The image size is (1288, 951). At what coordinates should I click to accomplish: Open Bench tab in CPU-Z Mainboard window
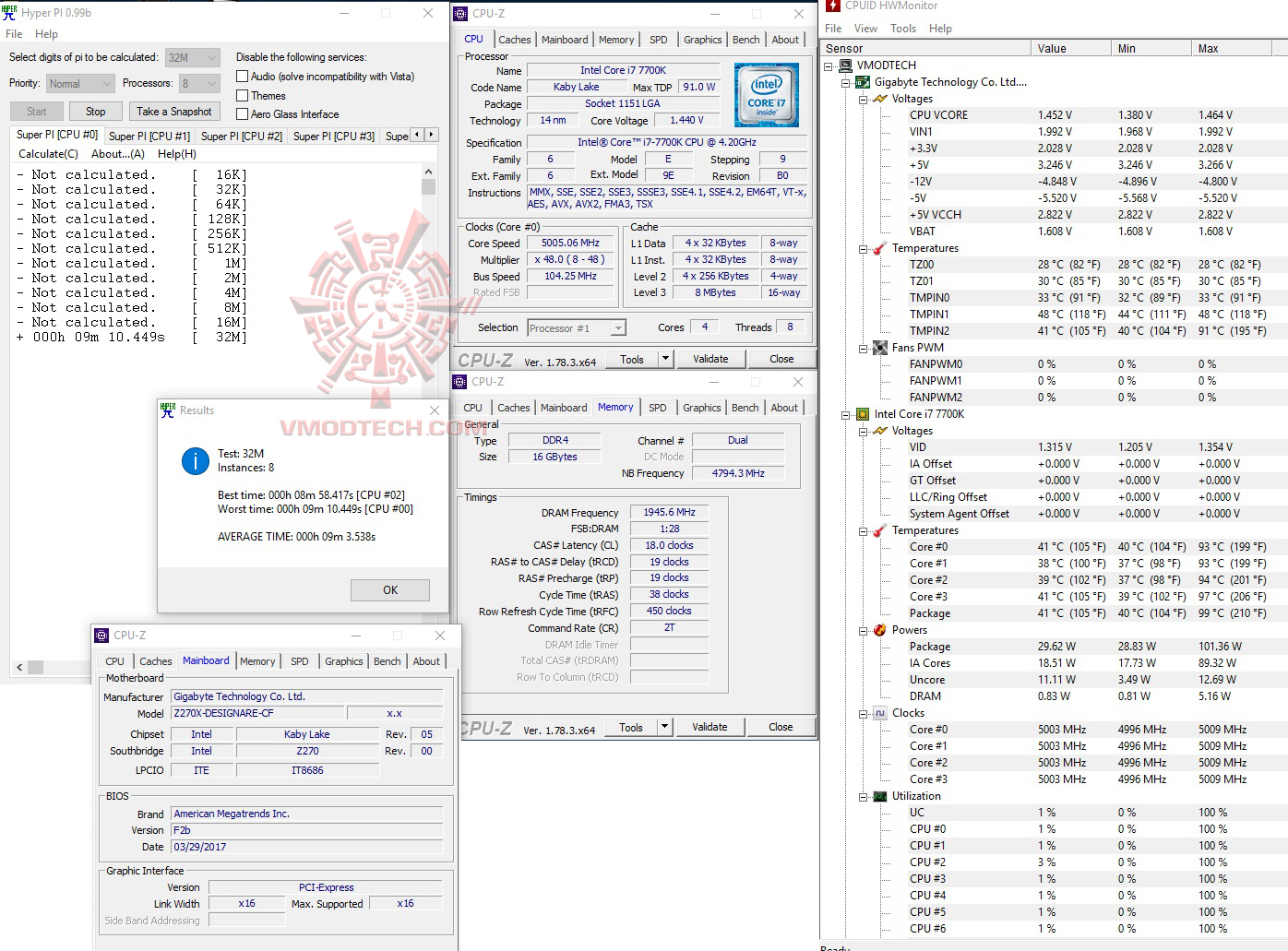(388, 661)
